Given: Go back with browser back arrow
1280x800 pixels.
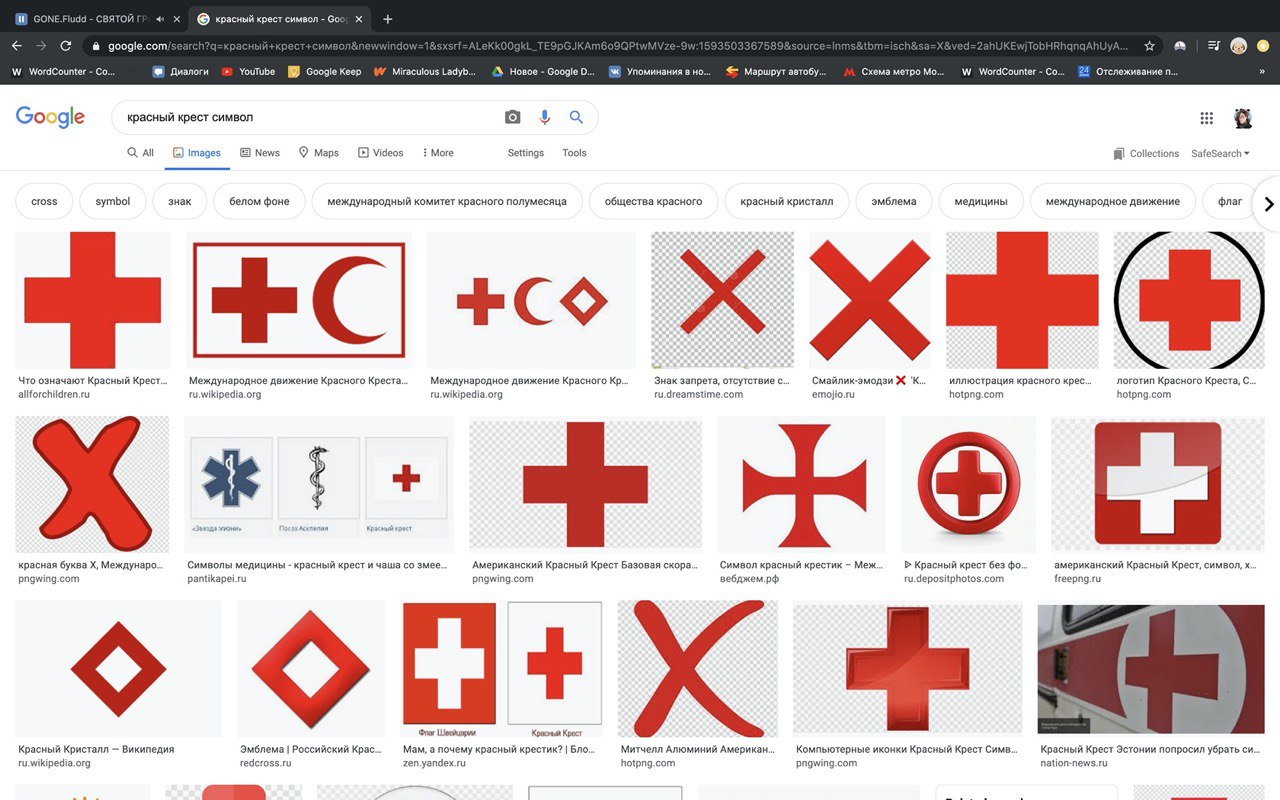Looking at the screenshot, I should pos(17,46).
